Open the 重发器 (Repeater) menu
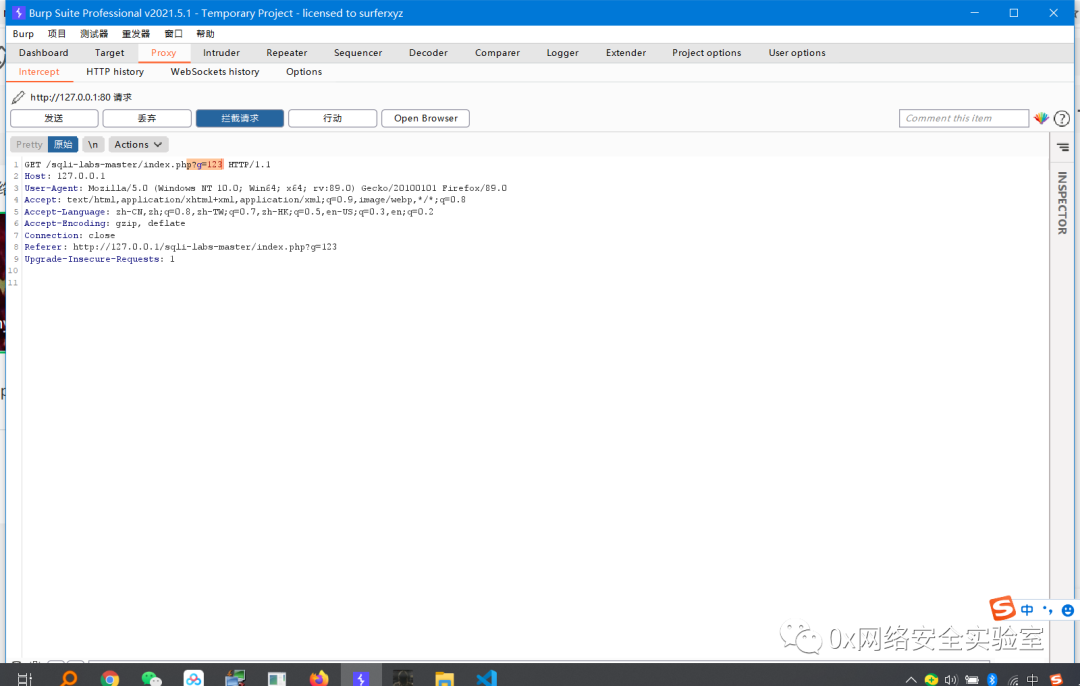The image size is (1080, 686). [x=136, y=34]
